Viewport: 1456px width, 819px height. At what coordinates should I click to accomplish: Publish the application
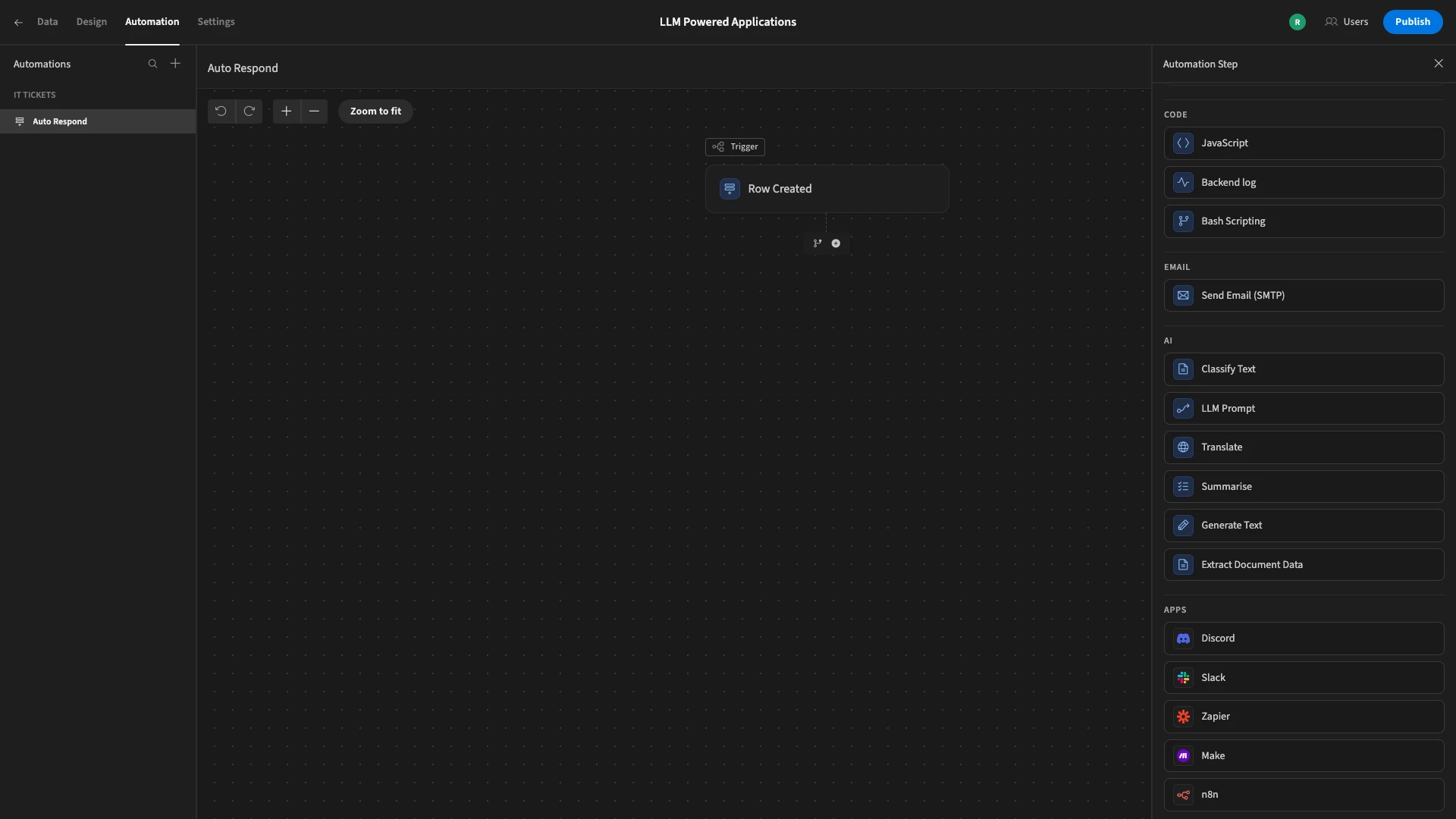(x=1412, y=22)
